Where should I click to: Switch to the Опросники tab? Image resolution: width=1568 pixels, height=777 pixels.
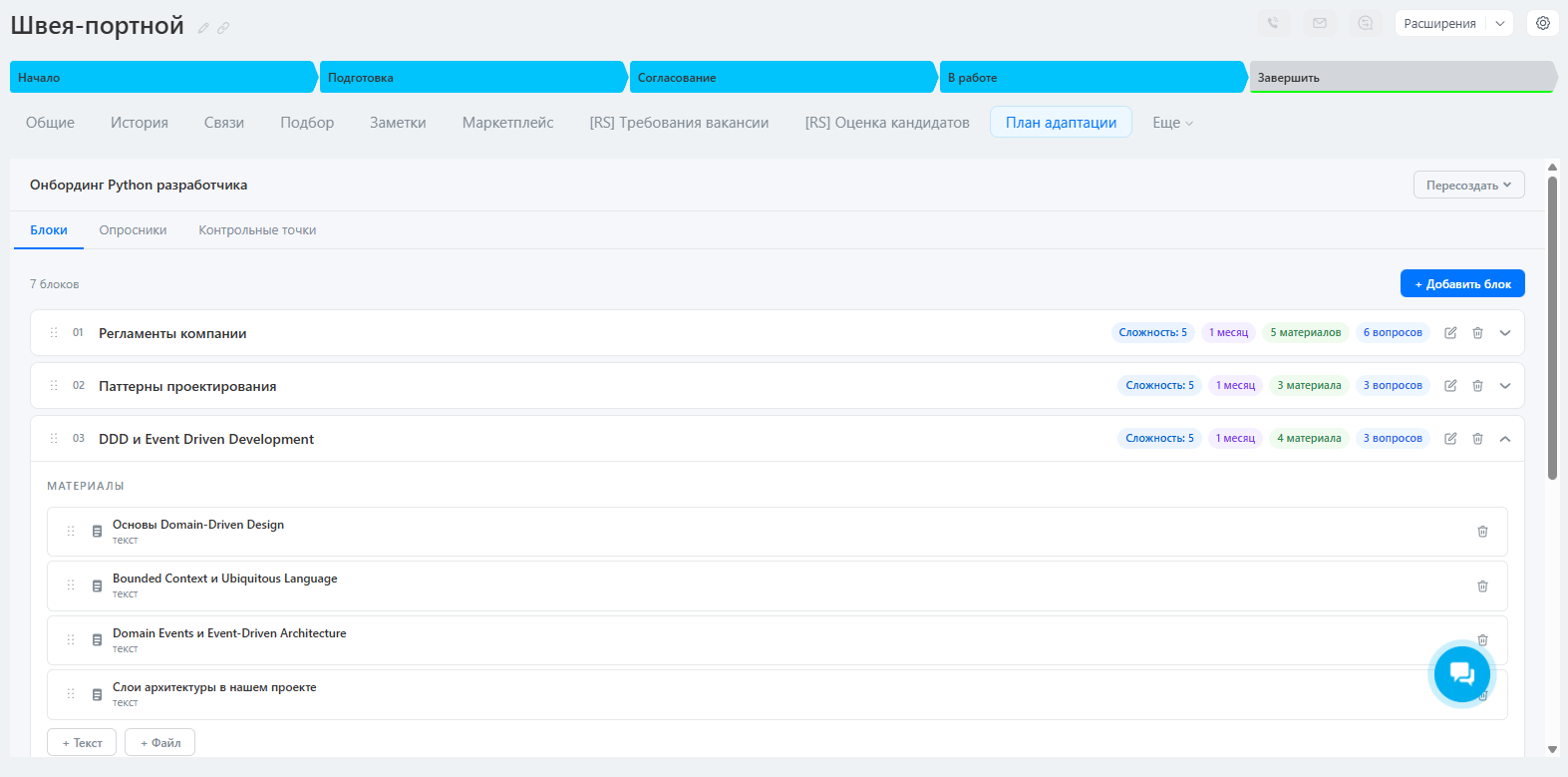tap(133, 230)
